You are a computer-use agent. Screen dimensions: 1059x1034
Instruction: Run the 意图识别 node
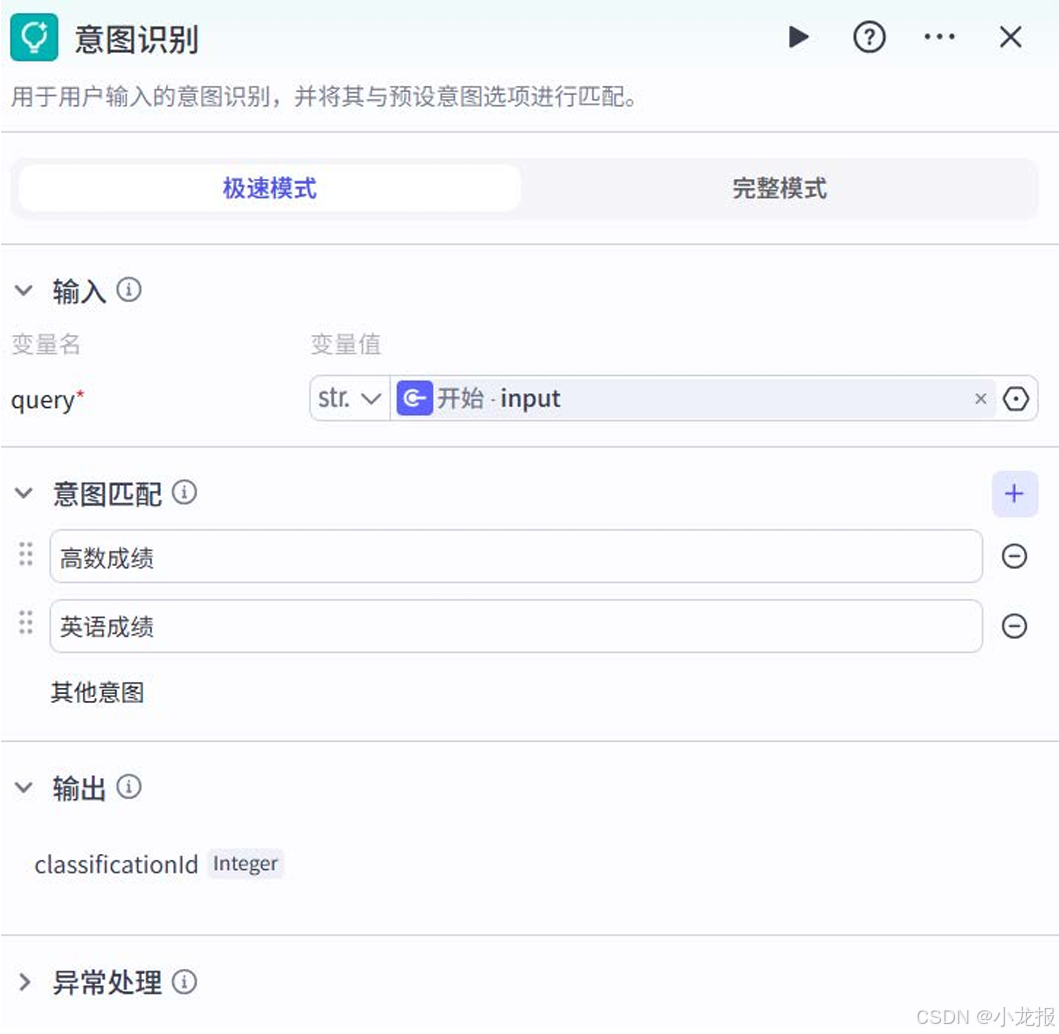click(x=798, y=37)
